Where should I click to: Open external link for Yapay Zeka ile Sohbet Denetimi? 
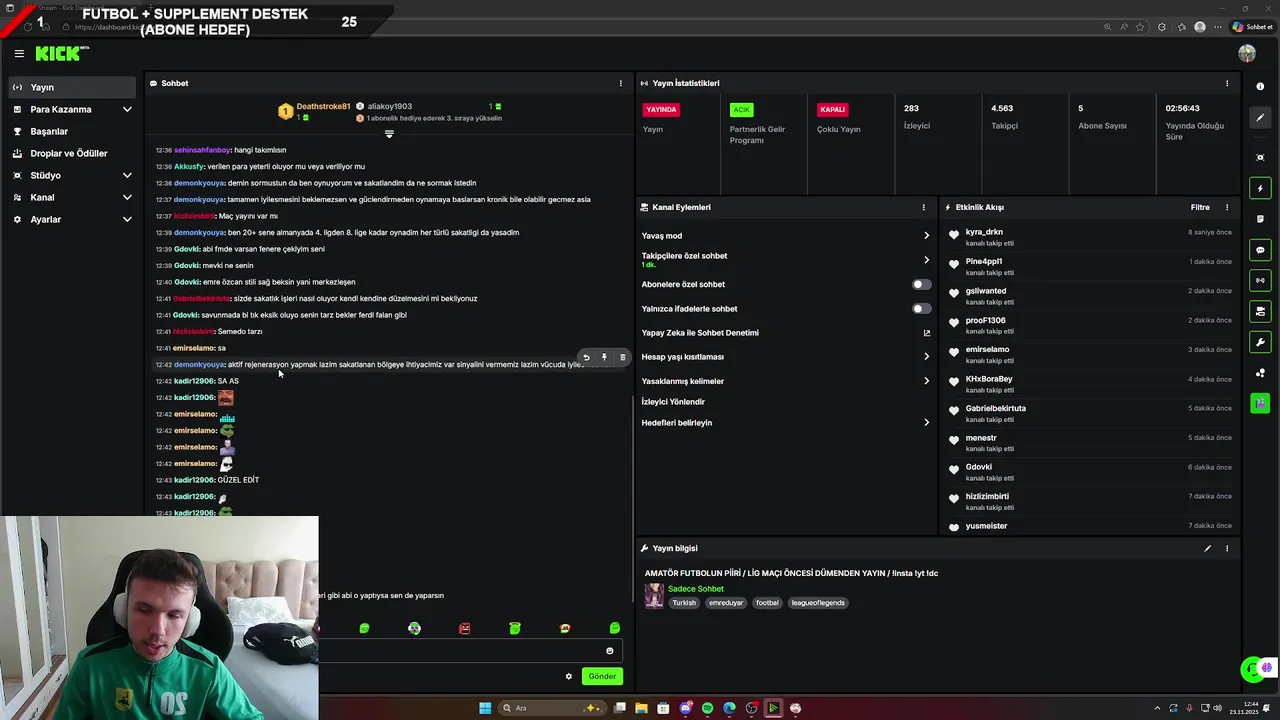click(926, 333)
